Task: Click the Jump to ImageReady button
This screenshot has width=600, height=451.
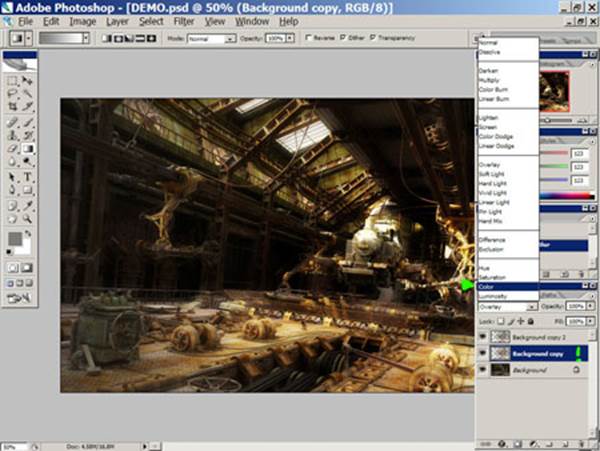Action: (x=18, y=298)
